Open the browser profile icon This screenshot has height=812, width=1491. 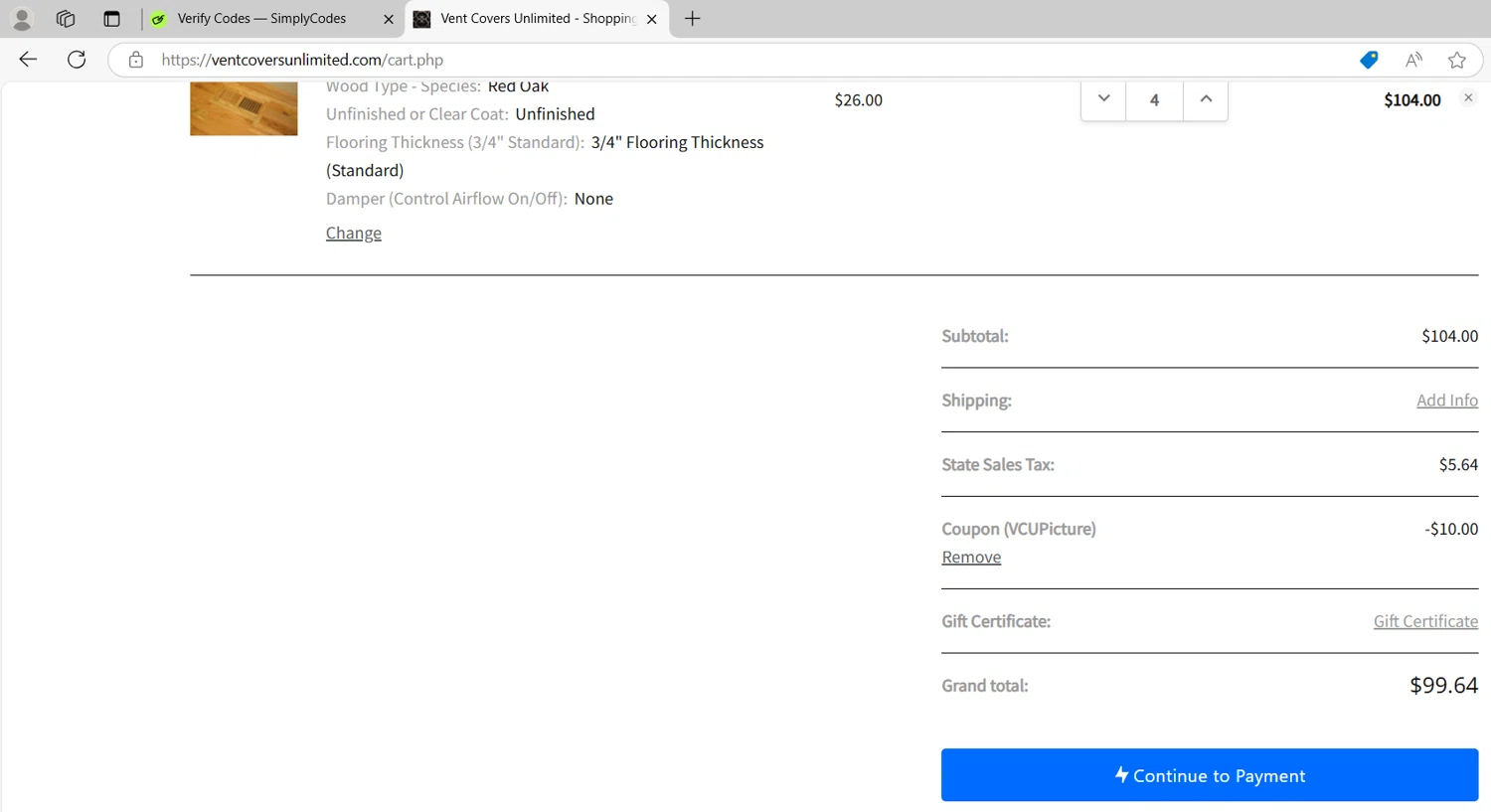click(22, 19)
